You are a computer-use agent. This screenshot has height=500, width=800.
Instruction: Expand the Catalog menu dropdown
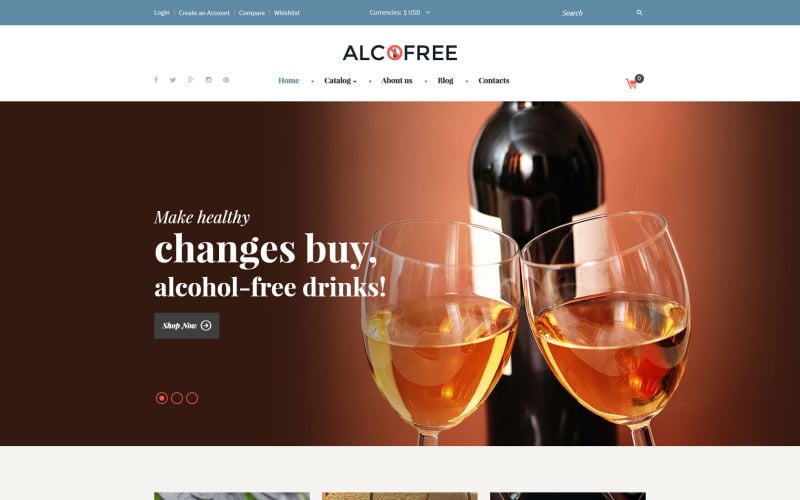click(x=340, y=81)
